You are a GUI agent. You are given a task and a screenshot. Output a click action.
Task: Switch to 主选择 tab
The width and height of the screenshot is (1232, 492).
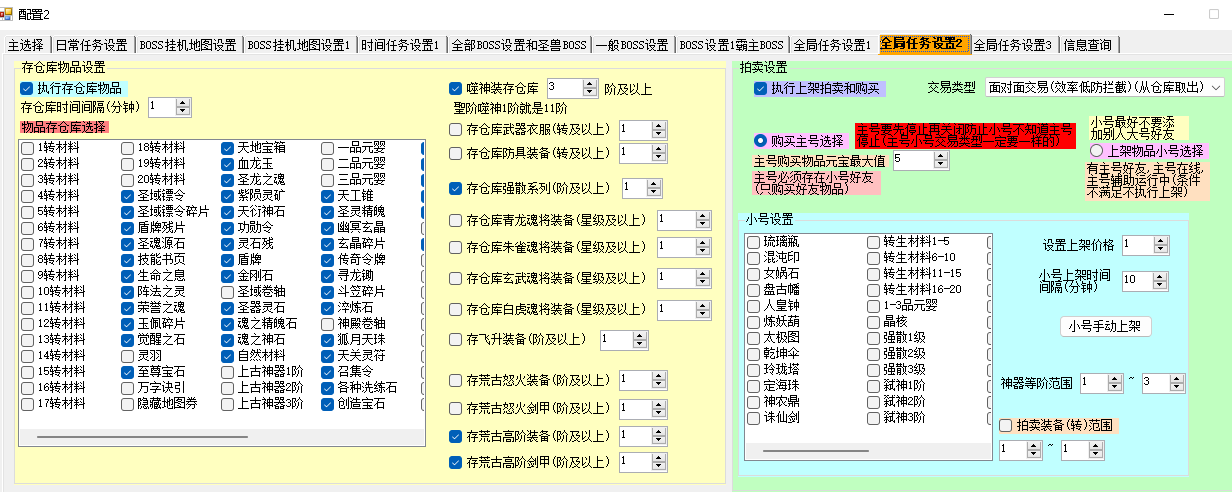click(26, 45)
